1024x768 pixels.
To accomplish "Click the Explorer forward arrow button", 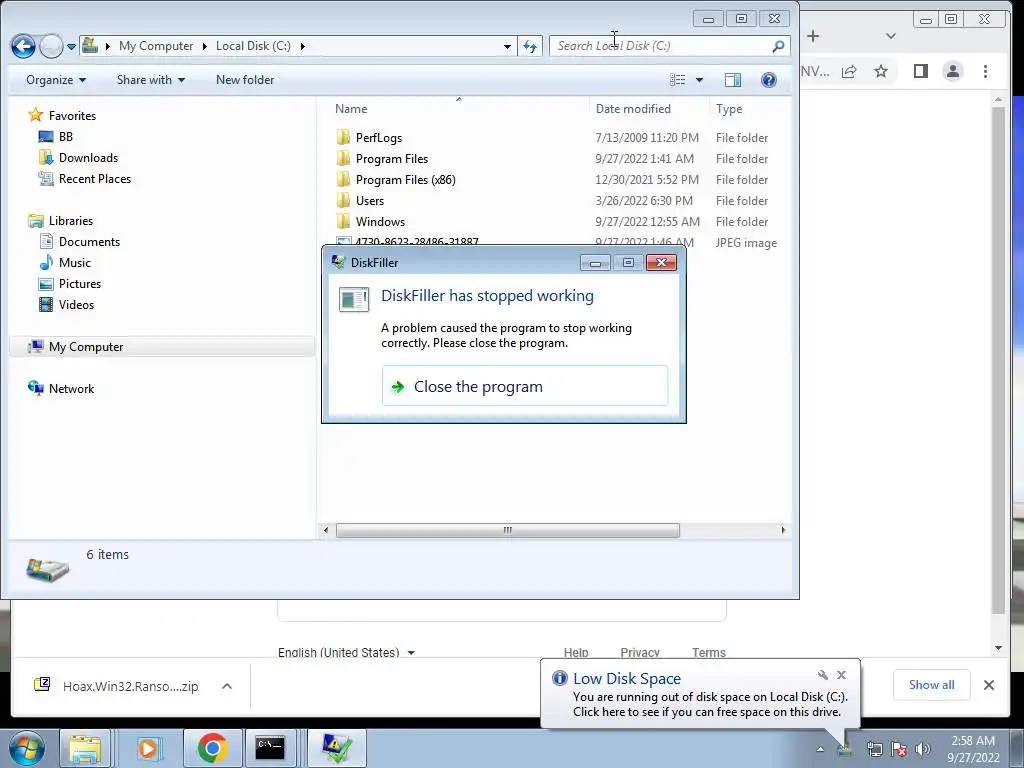I will (51, 46).
